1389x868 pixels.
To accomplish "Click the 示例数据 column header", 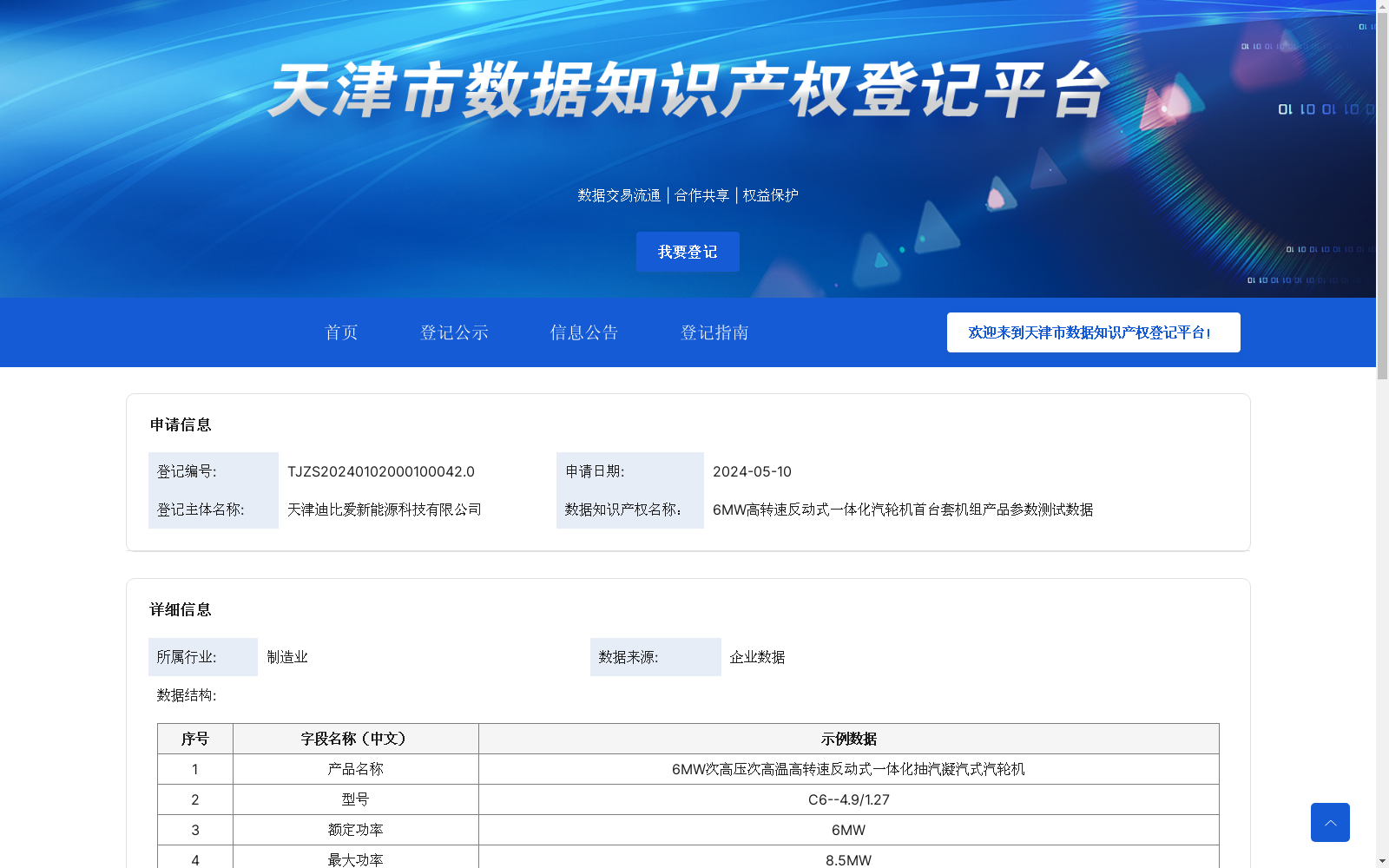I will coord(849,739).
